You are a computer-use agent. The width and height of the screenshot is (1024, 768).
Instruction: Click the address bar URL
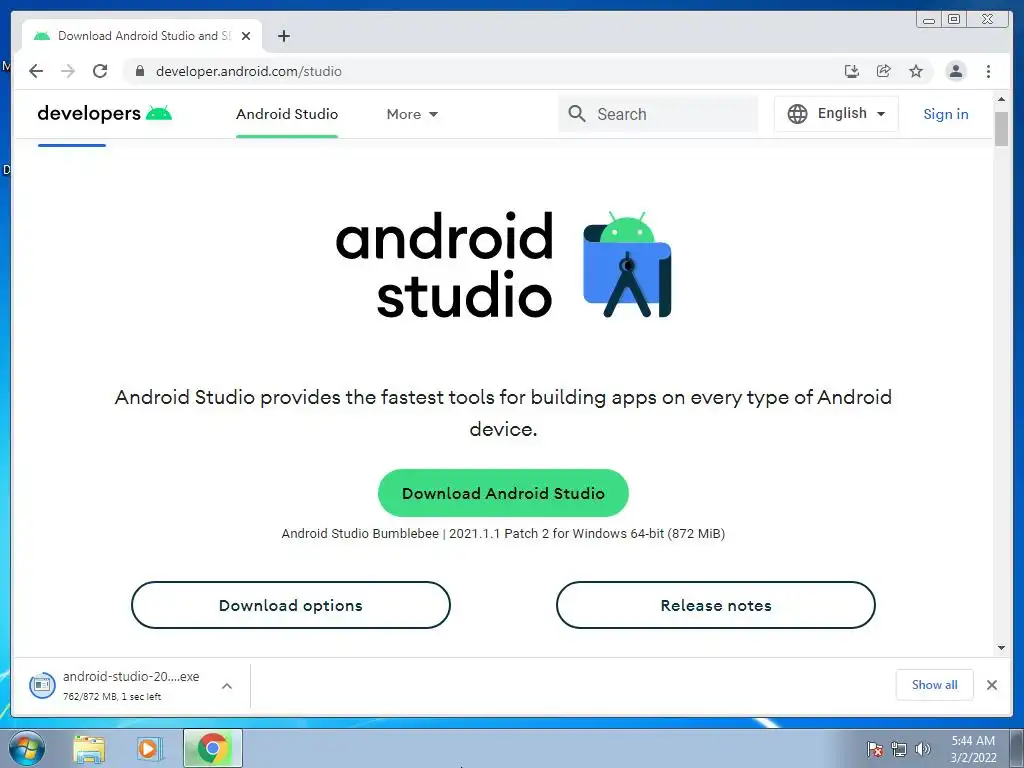248,71
